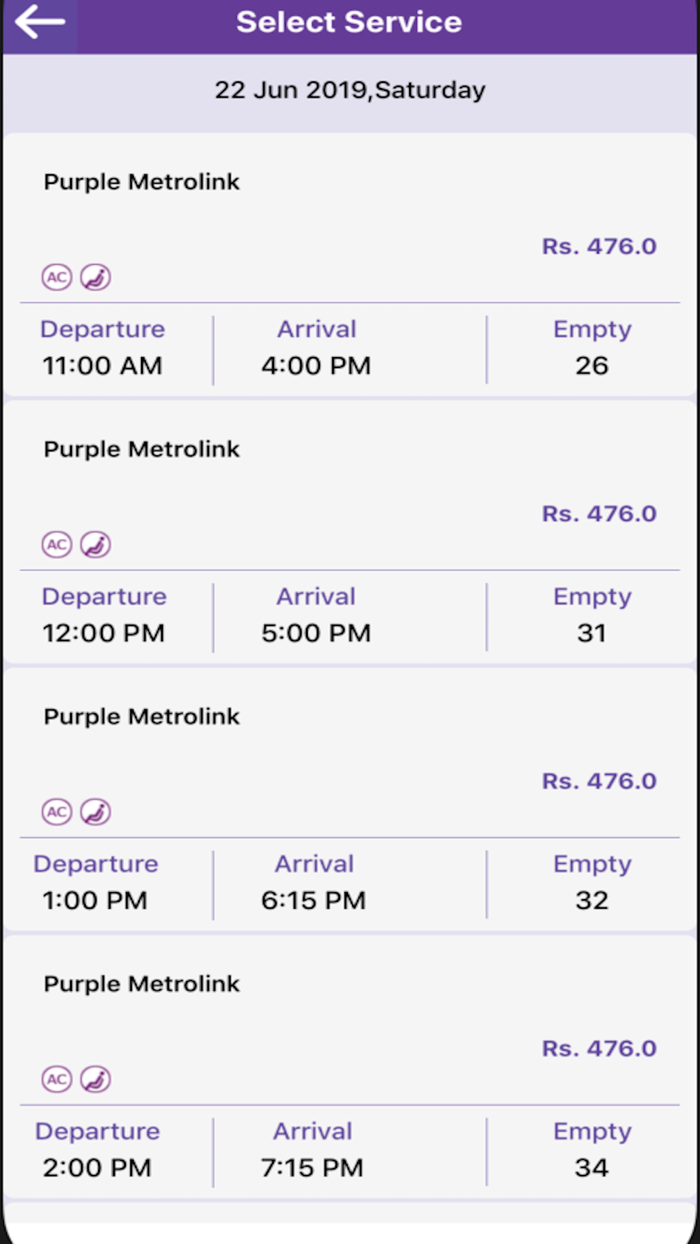Click the date header 22 Jun 2019, Saturday
Screen dimensions: 700x1244
[x=350, y=90]
